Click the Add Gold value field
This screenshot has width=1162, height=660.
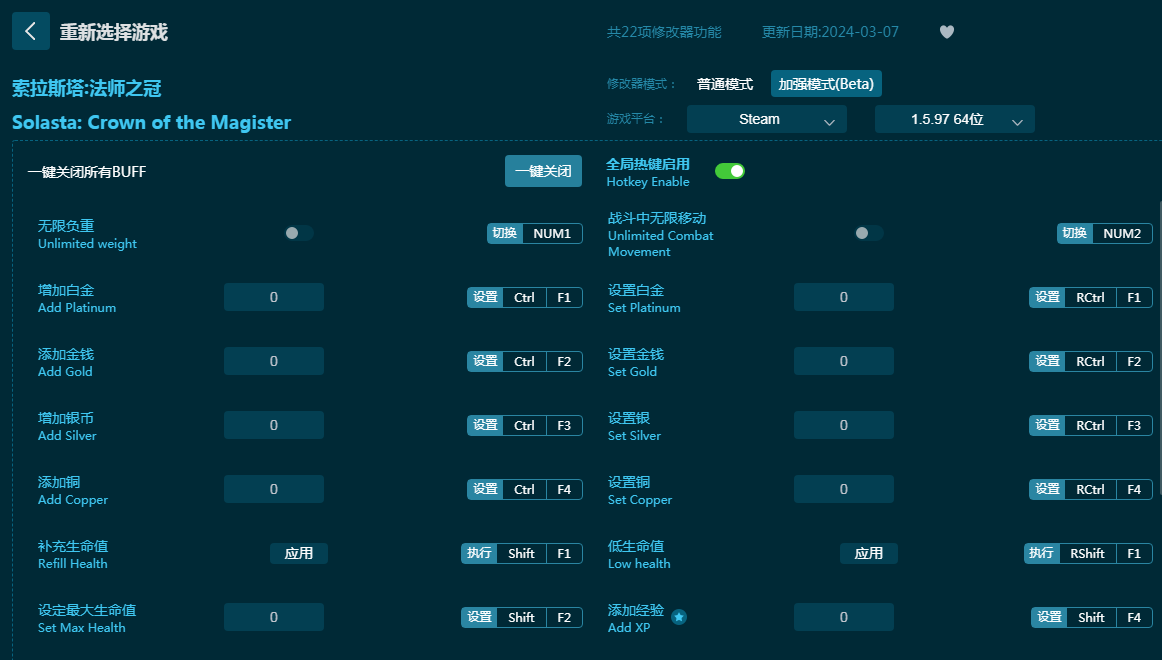273,361
